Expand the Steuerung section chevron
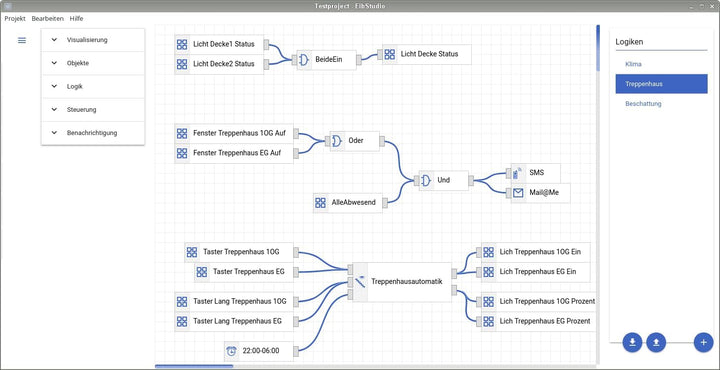 tap(54, 110)
